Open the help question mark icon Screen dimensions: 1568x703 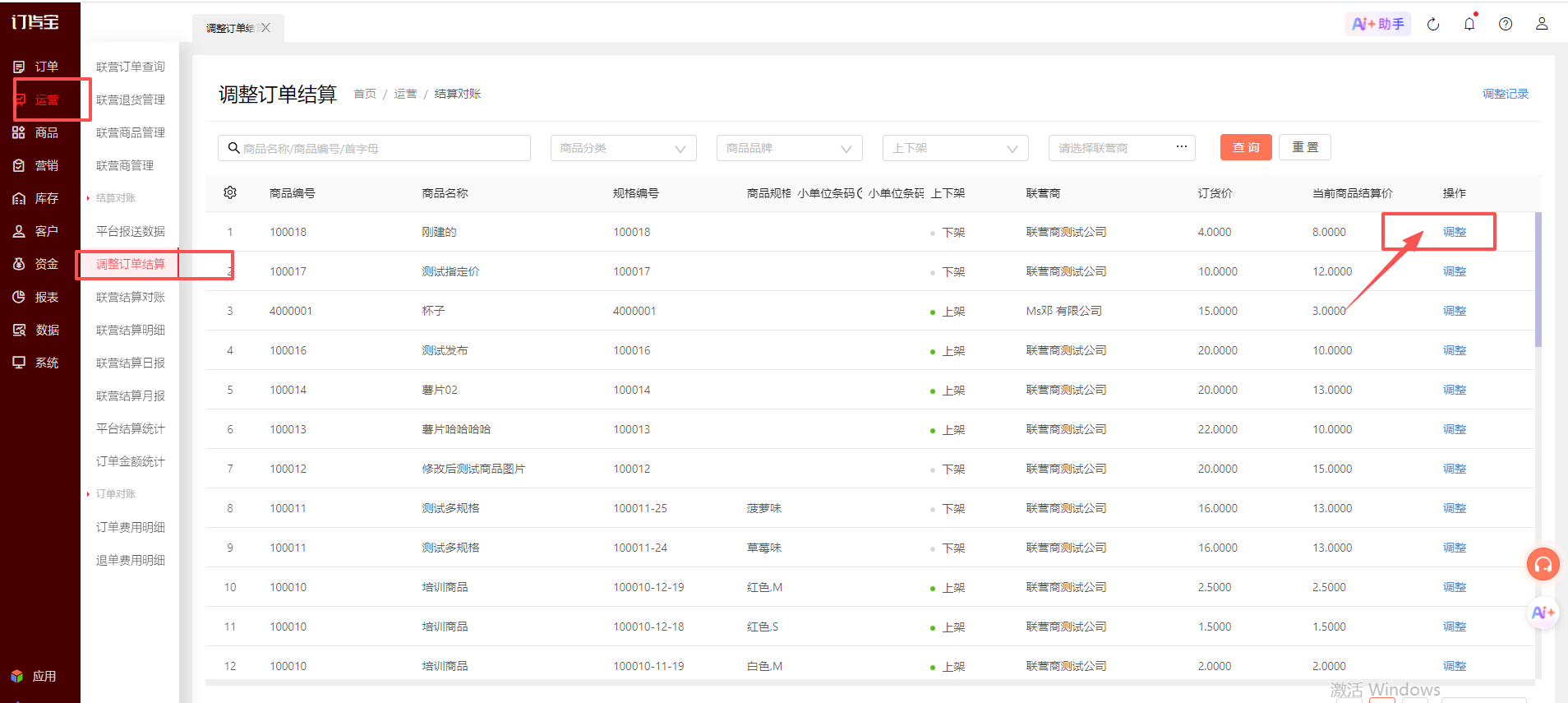[x=1506, y=24]
